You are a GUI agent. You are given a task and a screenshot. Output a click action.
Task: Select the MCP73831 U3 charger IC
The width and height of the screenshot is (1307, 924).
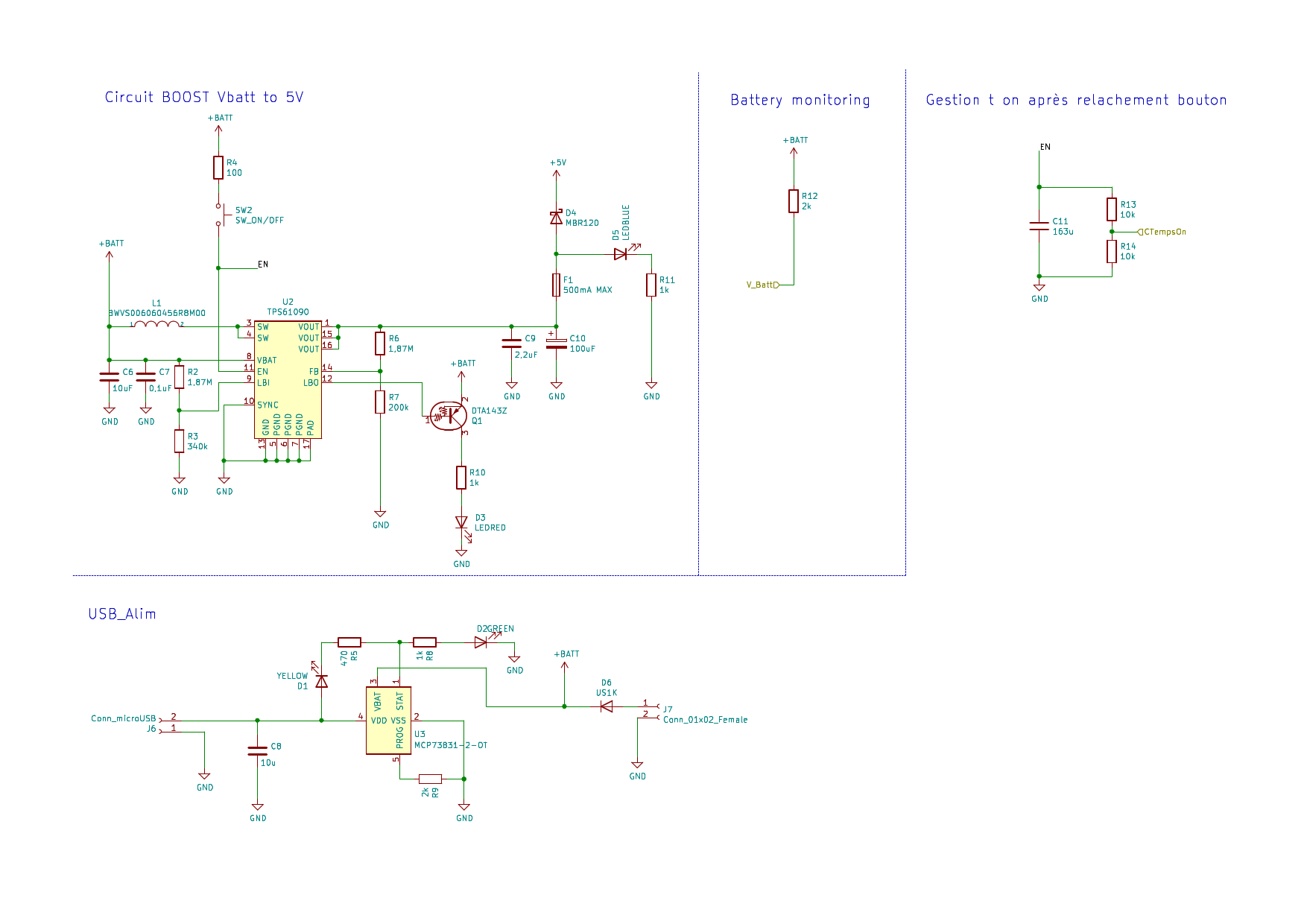[388, 720]
